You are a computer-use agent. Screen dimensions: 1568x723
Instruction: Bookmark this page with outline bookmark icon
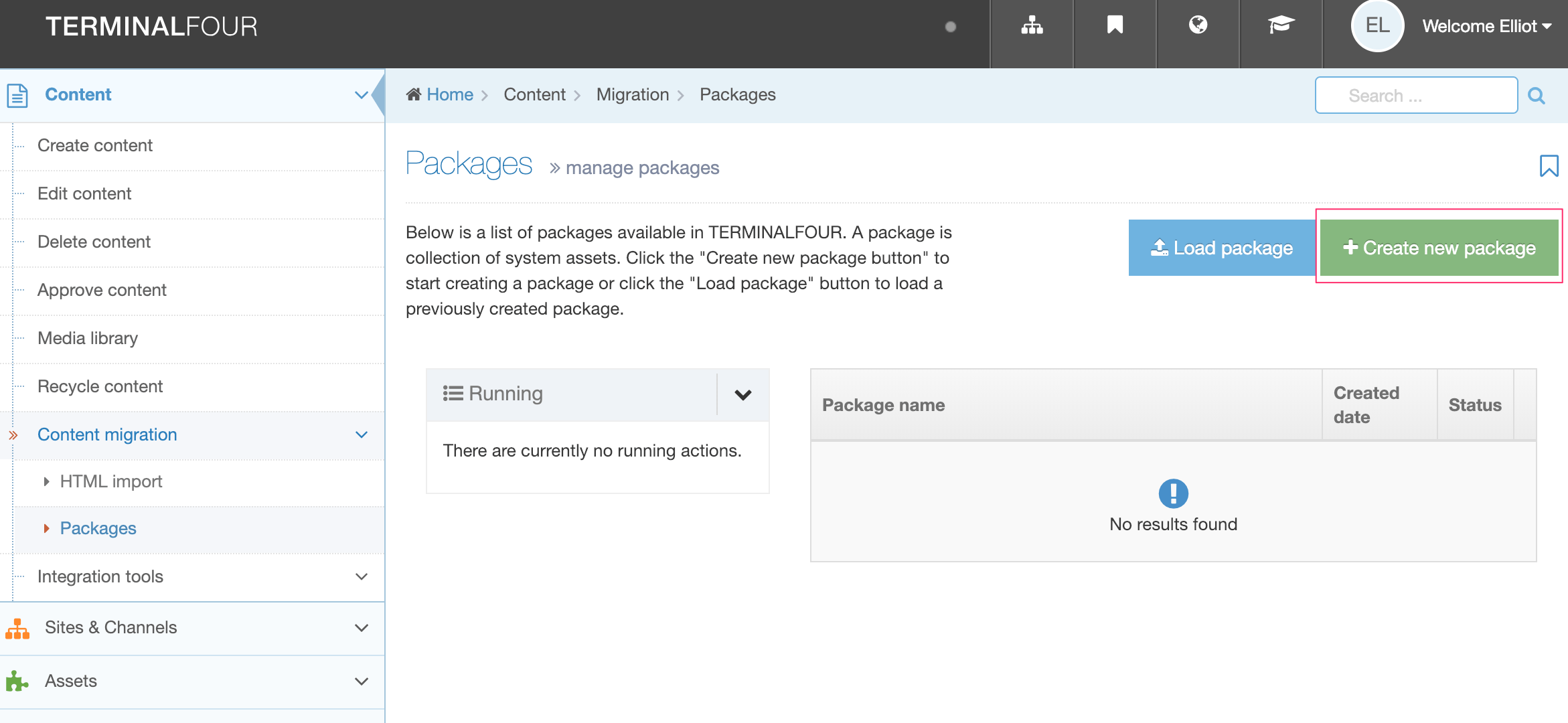pyautogui.click(x=1549, y=166)
